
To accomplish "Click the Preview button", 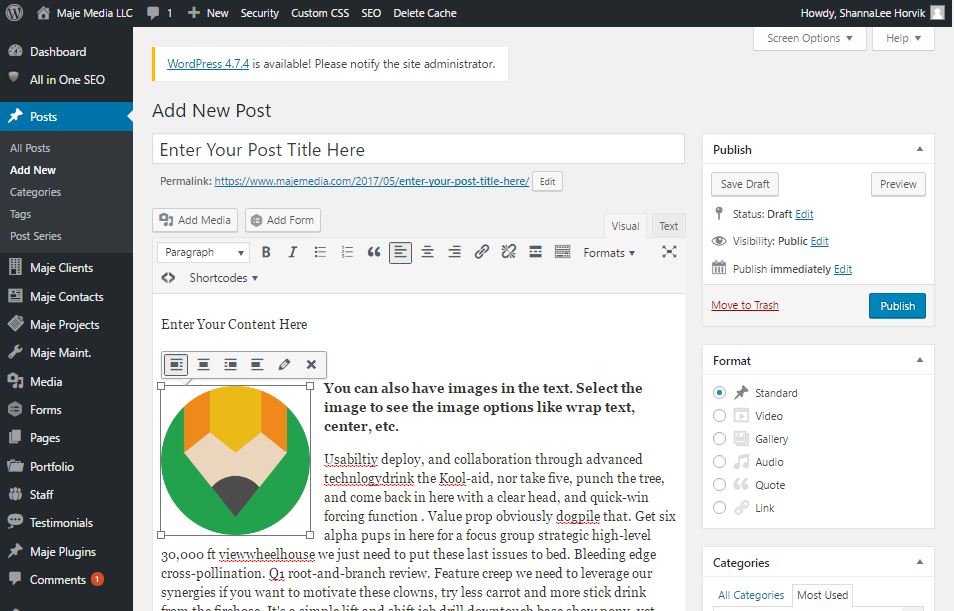I will (898, 184).
